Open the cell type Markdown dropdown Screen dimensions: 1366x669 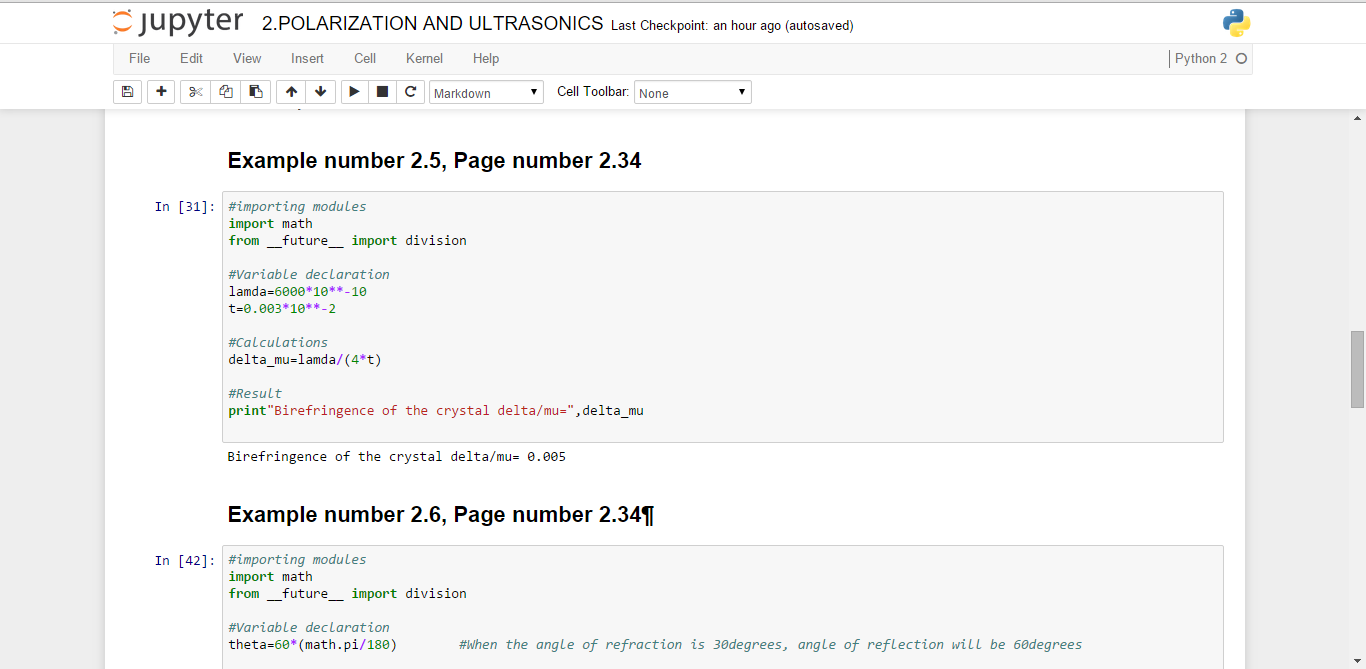487,93
